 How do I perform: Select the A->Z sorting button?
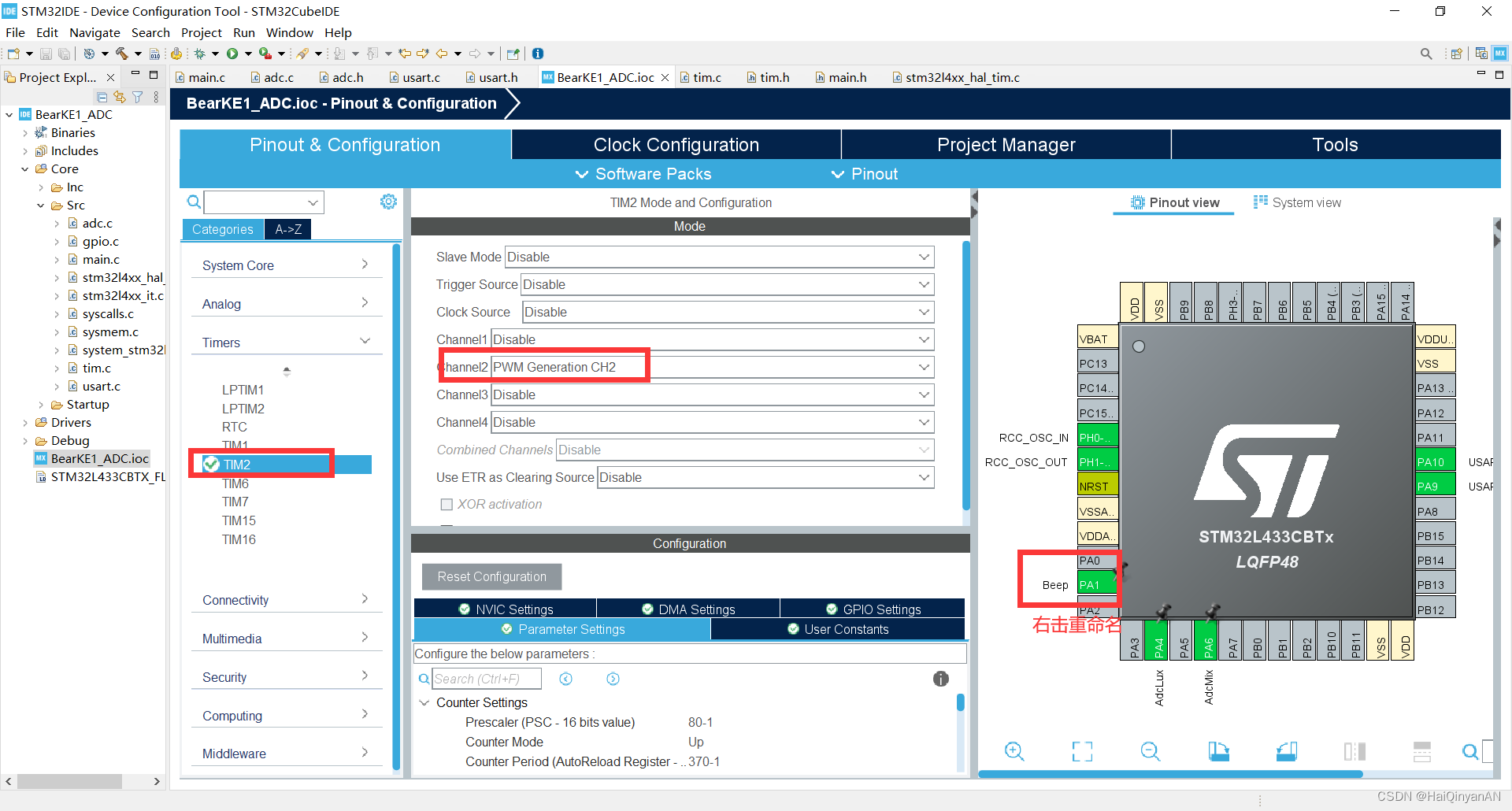(x=288, y=229)
